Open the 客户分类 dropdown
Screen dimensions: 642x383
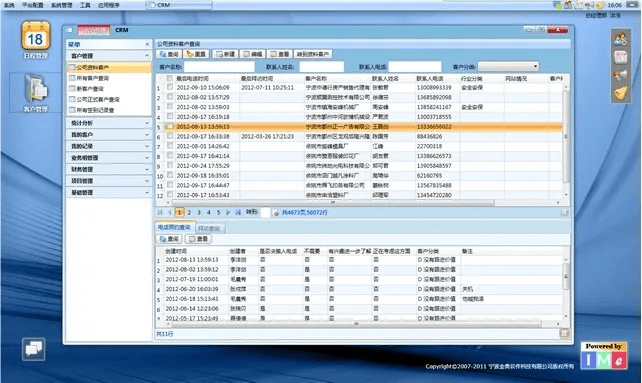(x=508, y=66)
